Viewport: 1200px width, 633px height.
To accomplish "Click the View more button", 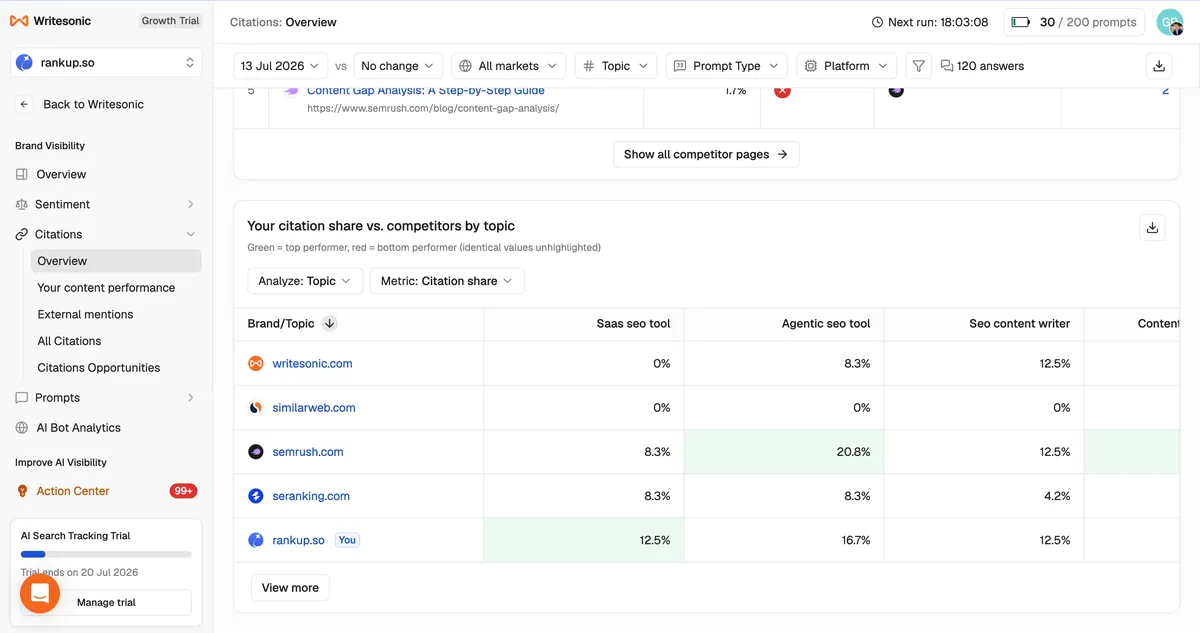I will click(290, 588).
